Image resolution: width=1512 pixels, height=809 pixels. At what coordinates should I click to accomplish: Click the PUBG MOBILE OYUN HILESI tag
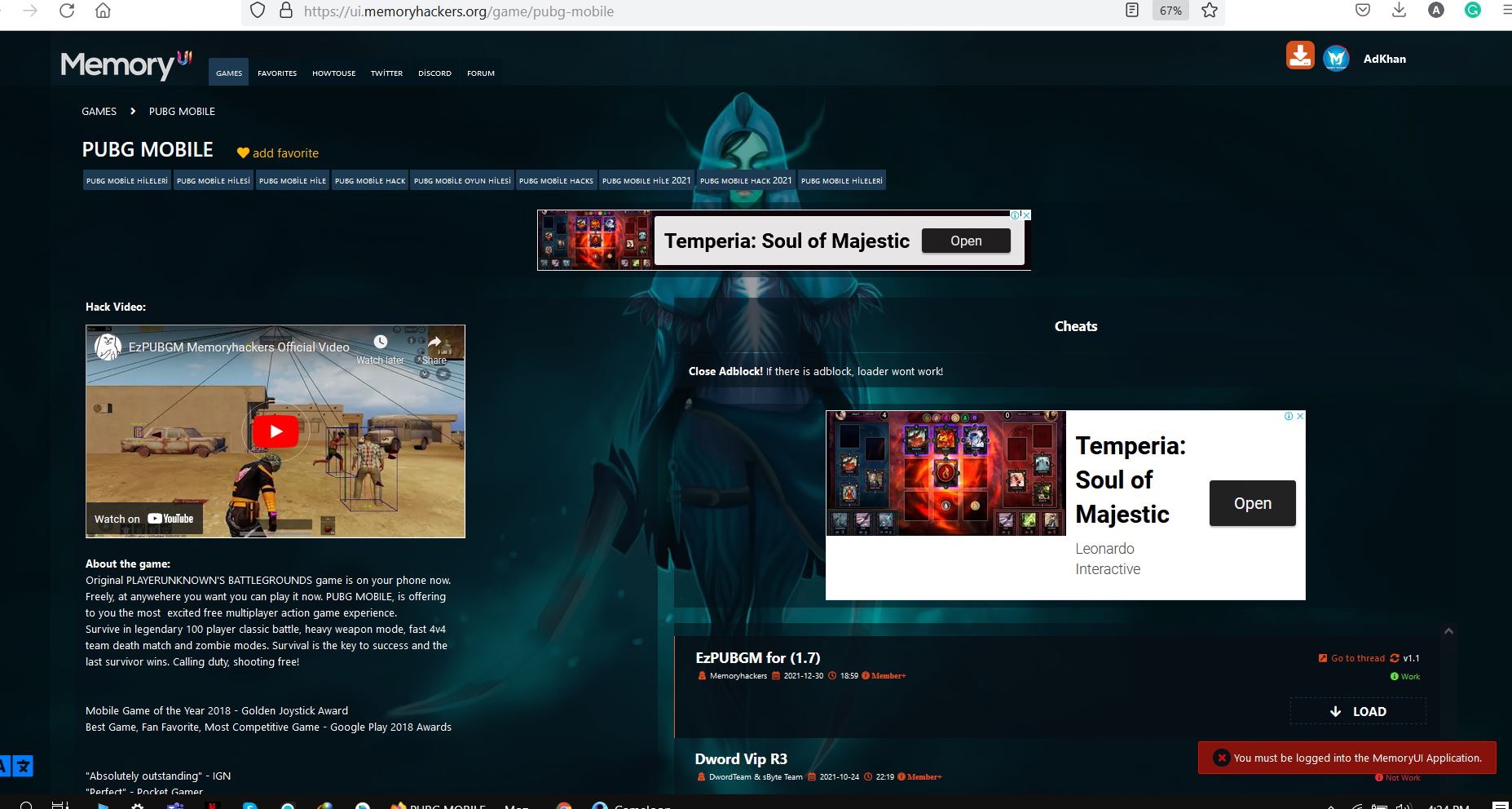[x=462, y=180]
